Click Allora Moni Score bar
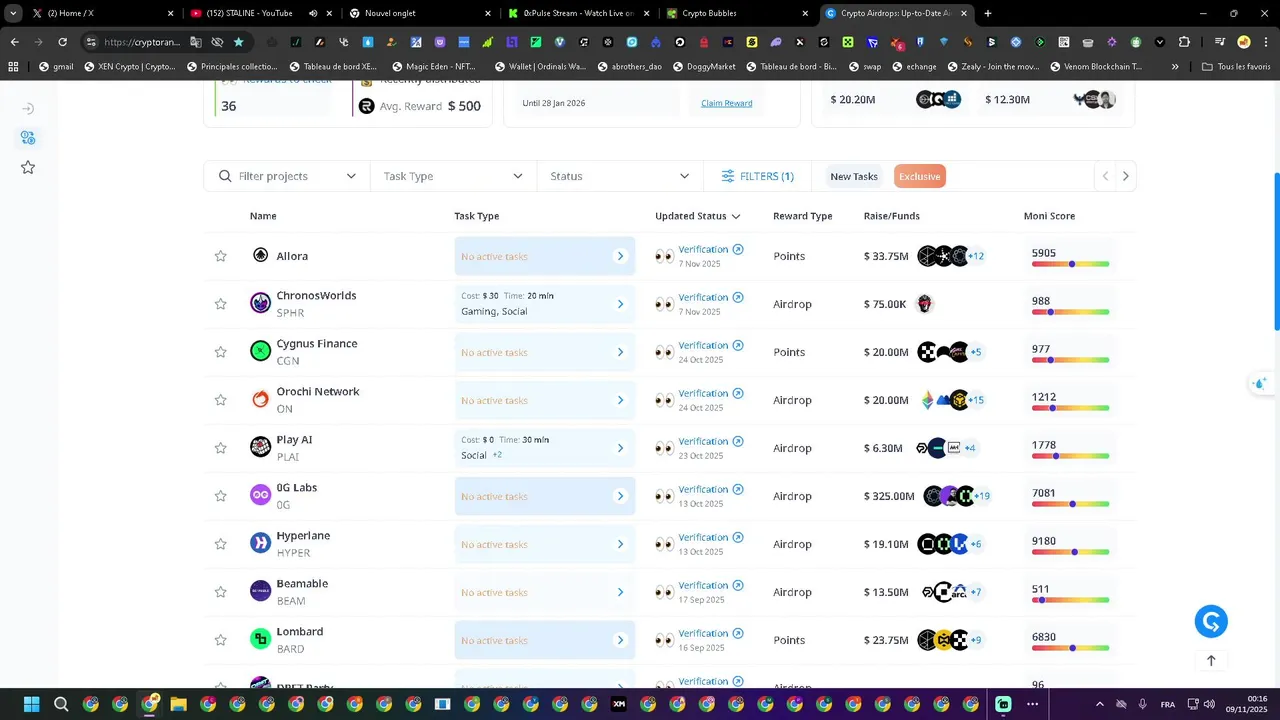1280x720 pixels. pos(1070,264)
